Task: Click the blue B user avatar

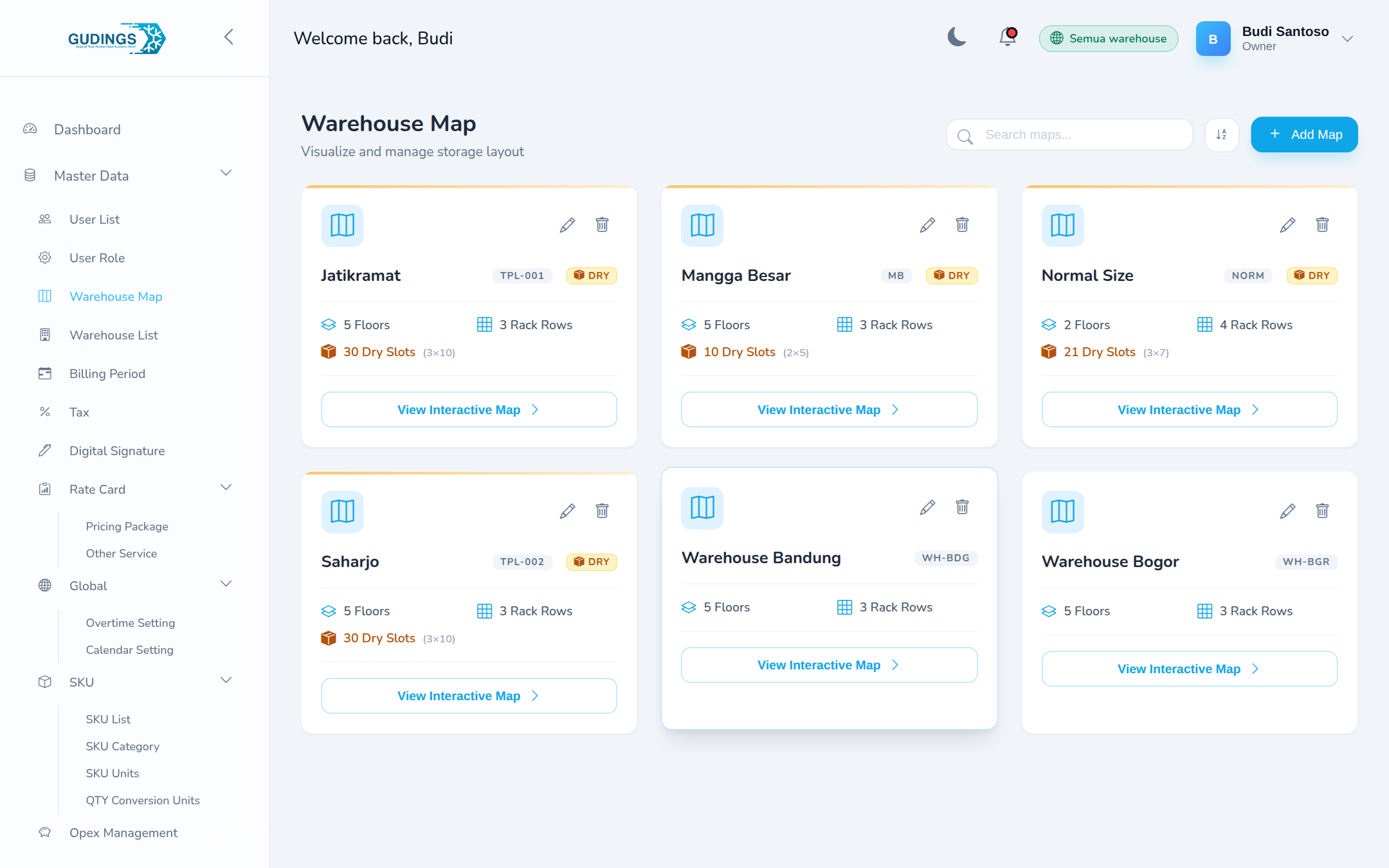Action: coord(1213,39)
